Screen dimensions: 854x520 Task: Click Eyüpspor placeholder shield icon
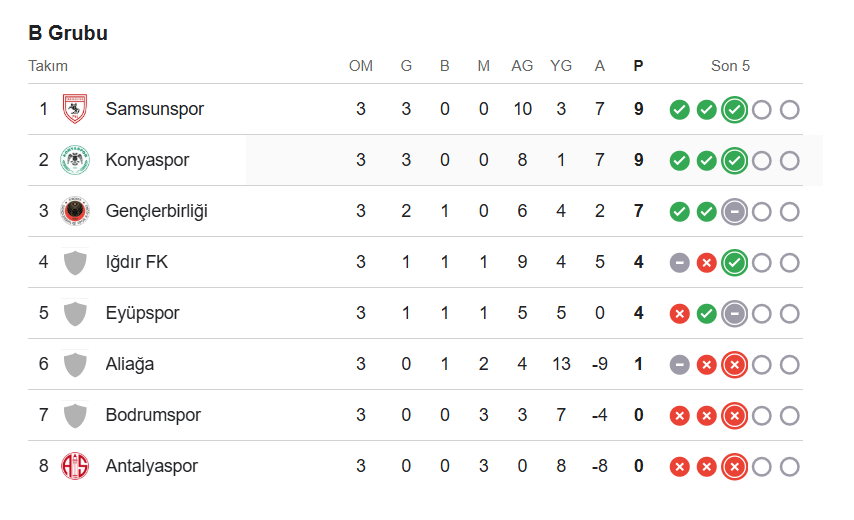point(75,313)
